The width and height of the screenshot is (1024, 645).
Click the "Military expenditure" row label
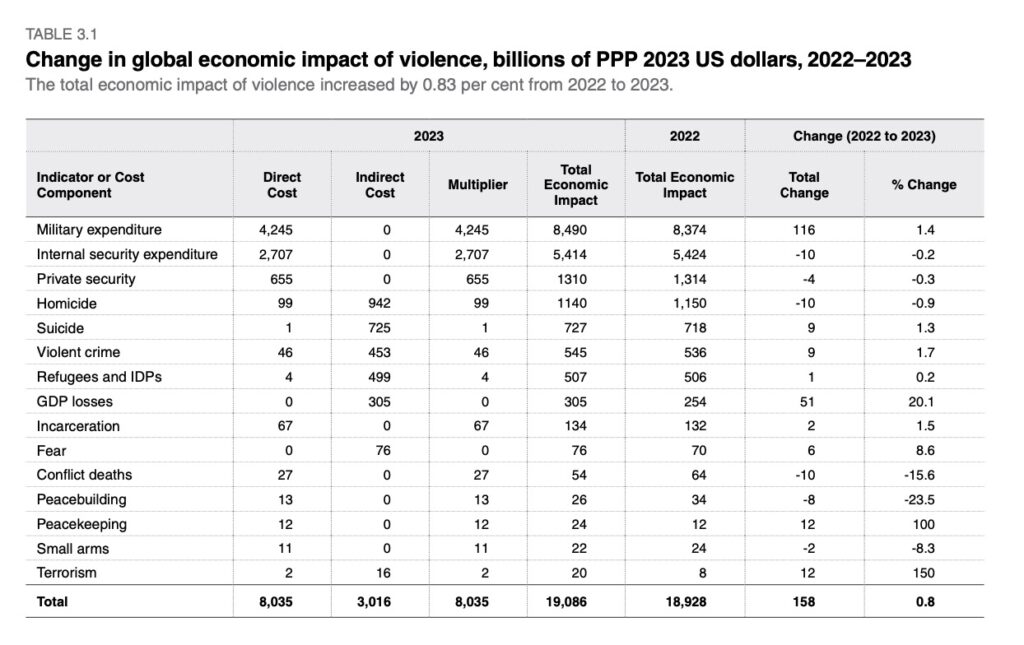click(x=98, y=229)
